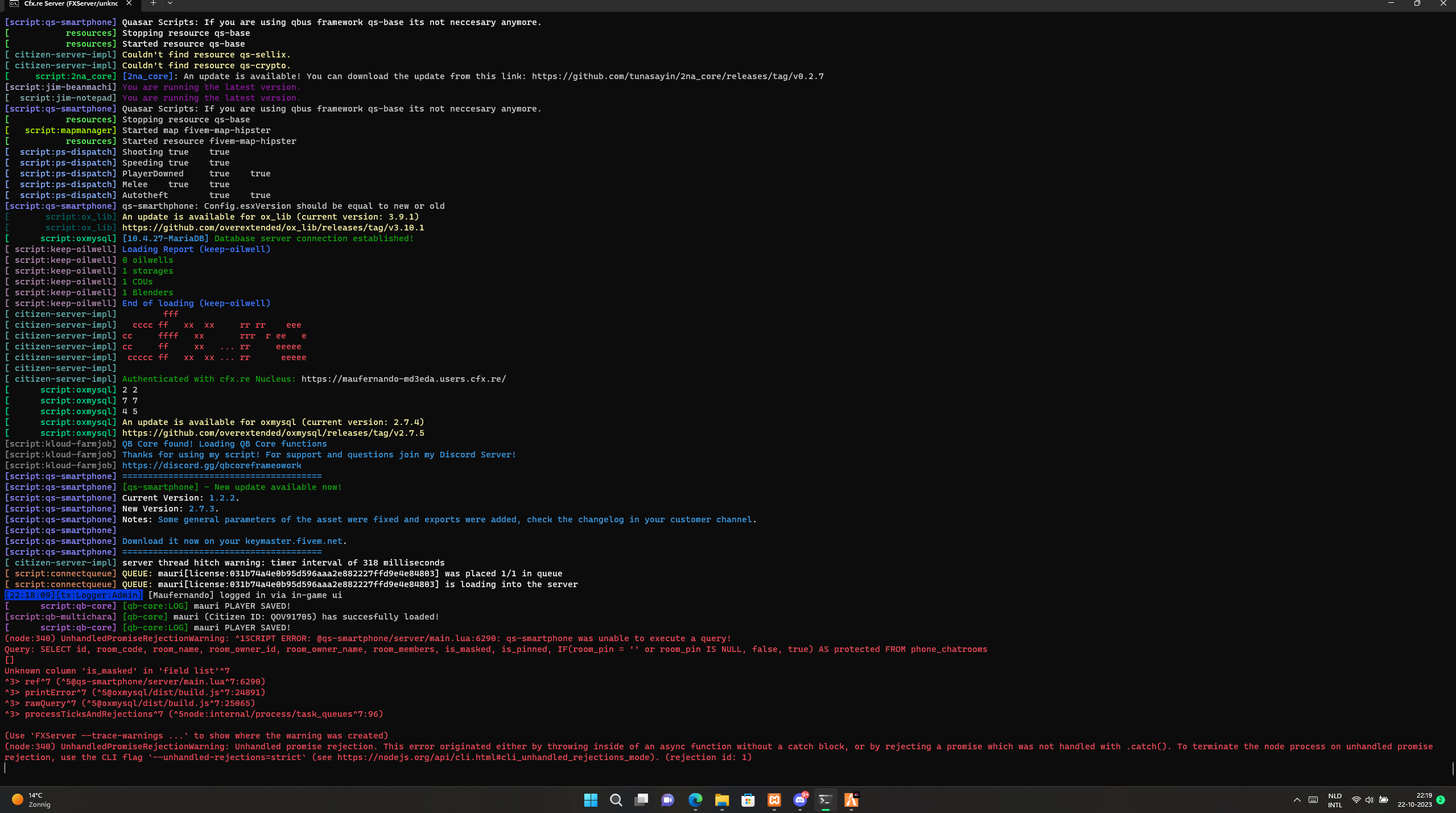Click the ox_lib GitHub releases link

[x=274, y=227]
